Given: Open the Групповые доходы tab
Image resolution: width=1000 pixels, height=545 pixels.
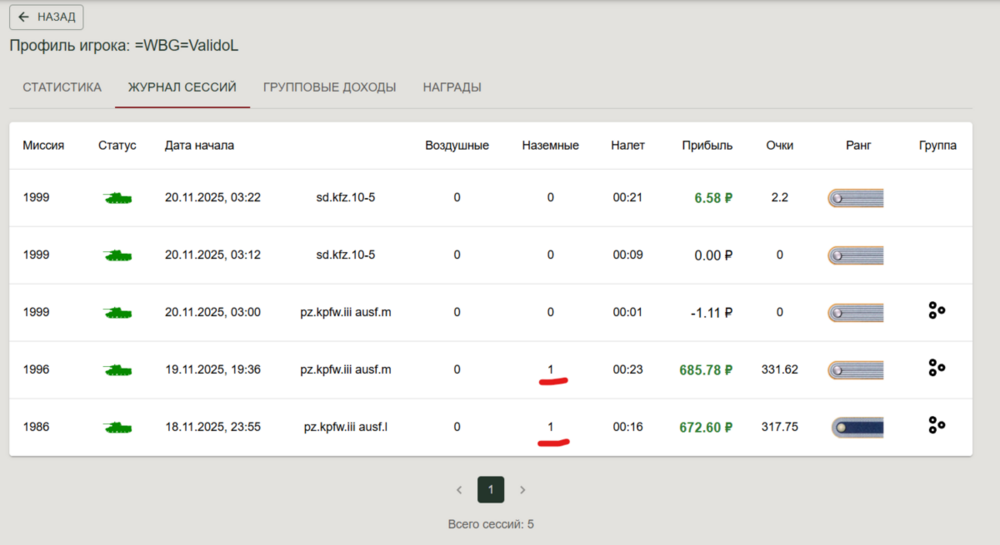Looking at the screenshot, I should [x=329, y=87].
